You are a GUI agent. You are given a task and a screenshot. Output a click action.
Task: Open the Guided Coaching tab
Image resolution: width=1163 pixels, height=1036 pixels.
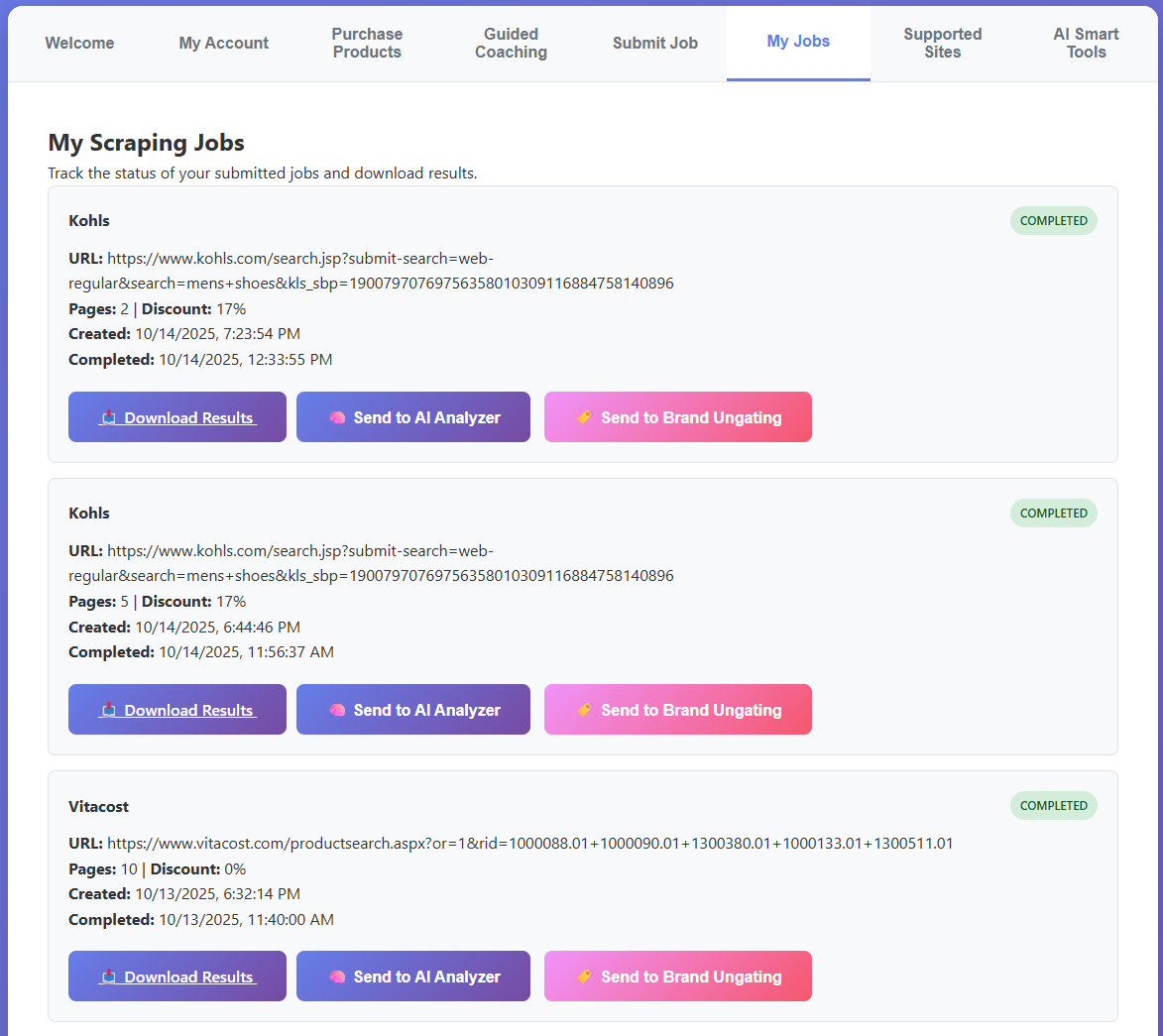pos(511,43)
